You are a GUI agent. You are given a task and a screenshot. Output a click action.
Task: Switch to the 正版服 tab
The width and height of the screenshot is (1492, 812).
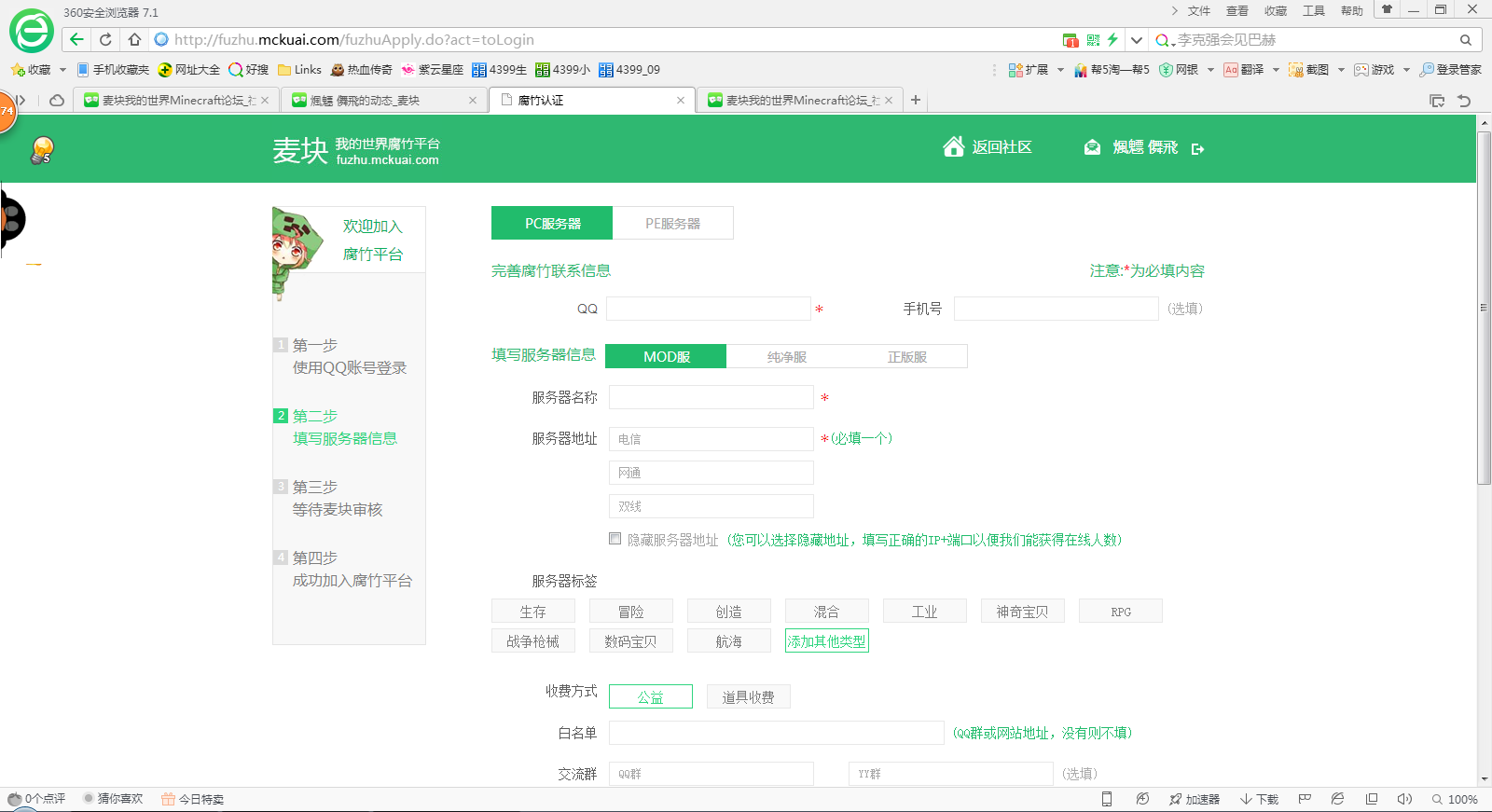click(x=906, y=356)
